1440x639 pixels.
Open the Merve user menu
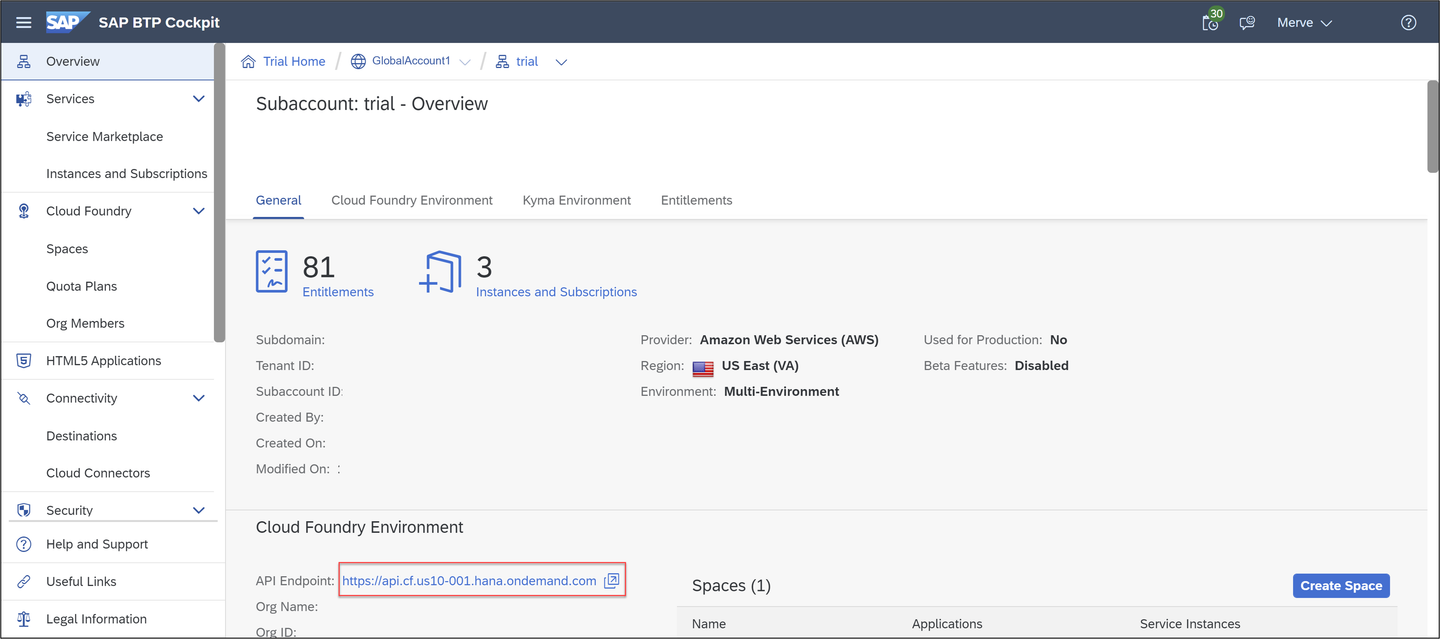(x=1304, y=22)
